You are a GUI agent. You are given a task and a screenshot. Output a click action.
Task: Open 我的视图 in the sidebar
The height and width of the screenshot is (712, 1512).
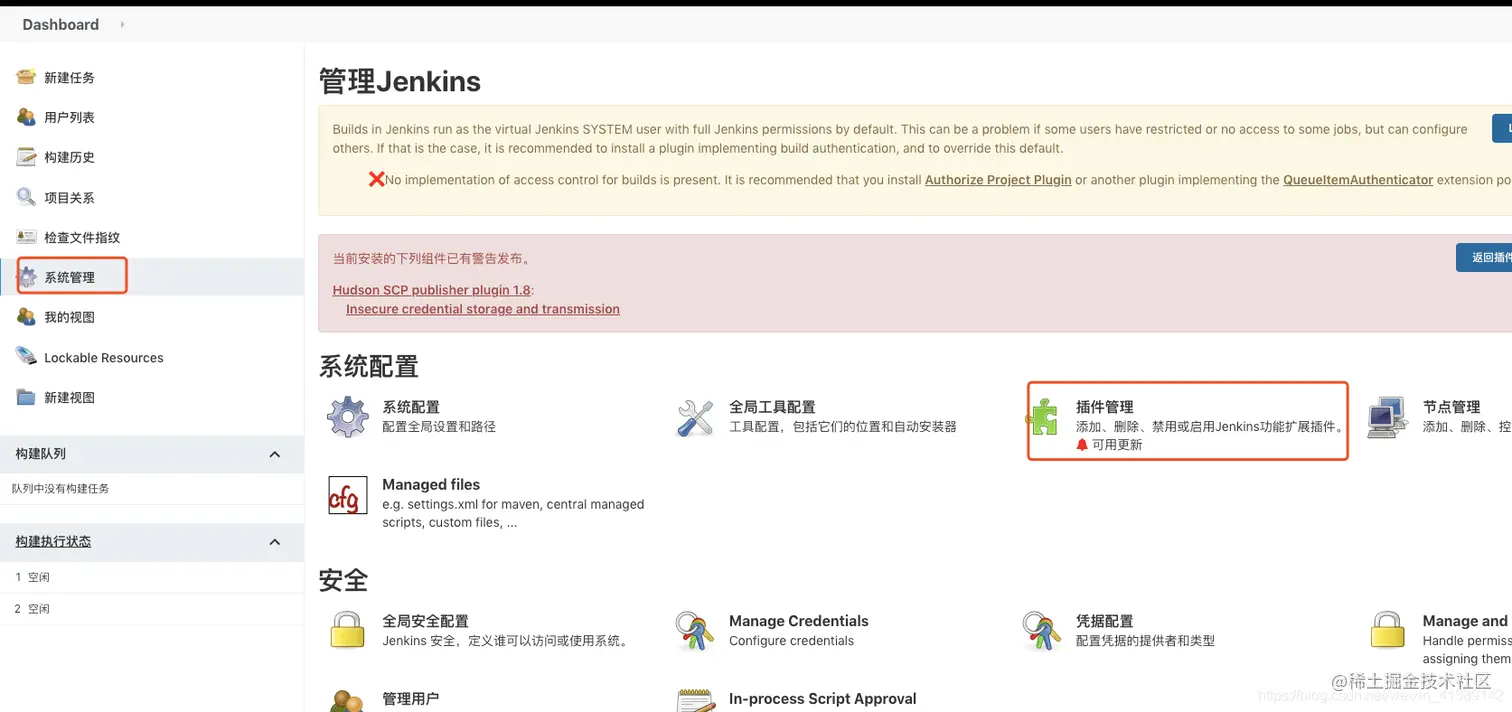69,317
